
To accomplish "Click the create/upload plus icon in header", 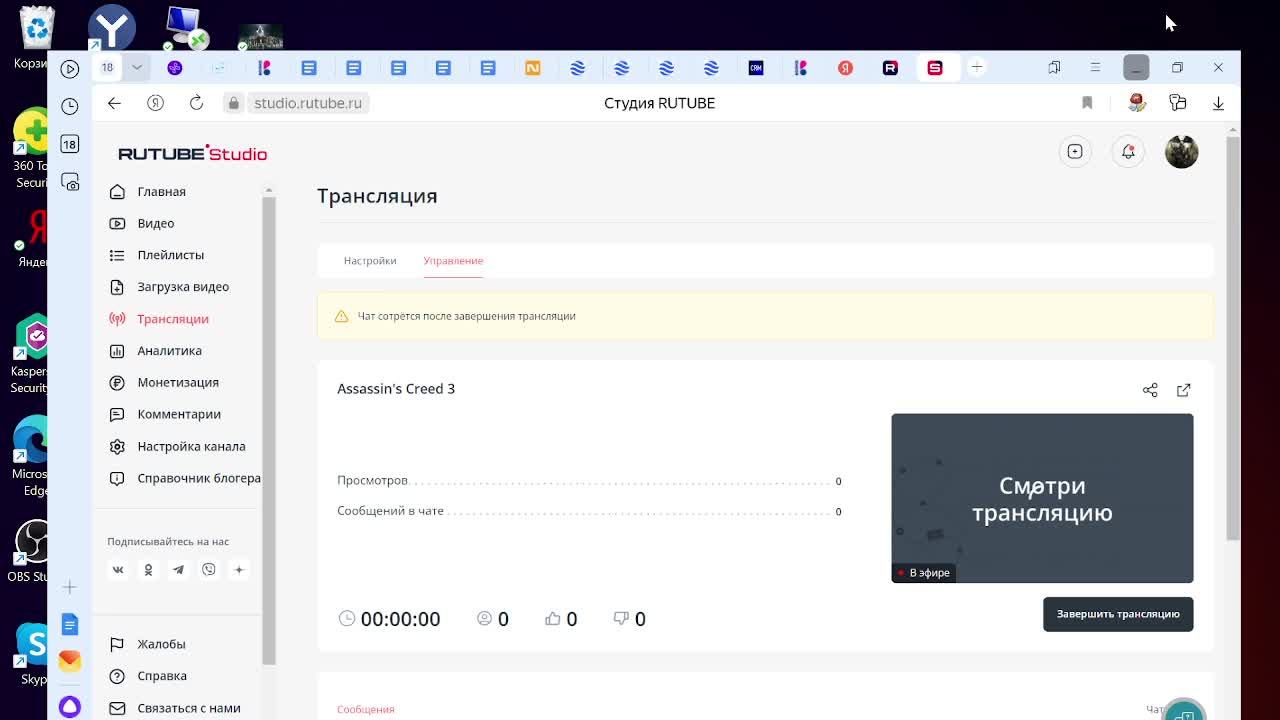I will pos(1075,152).
